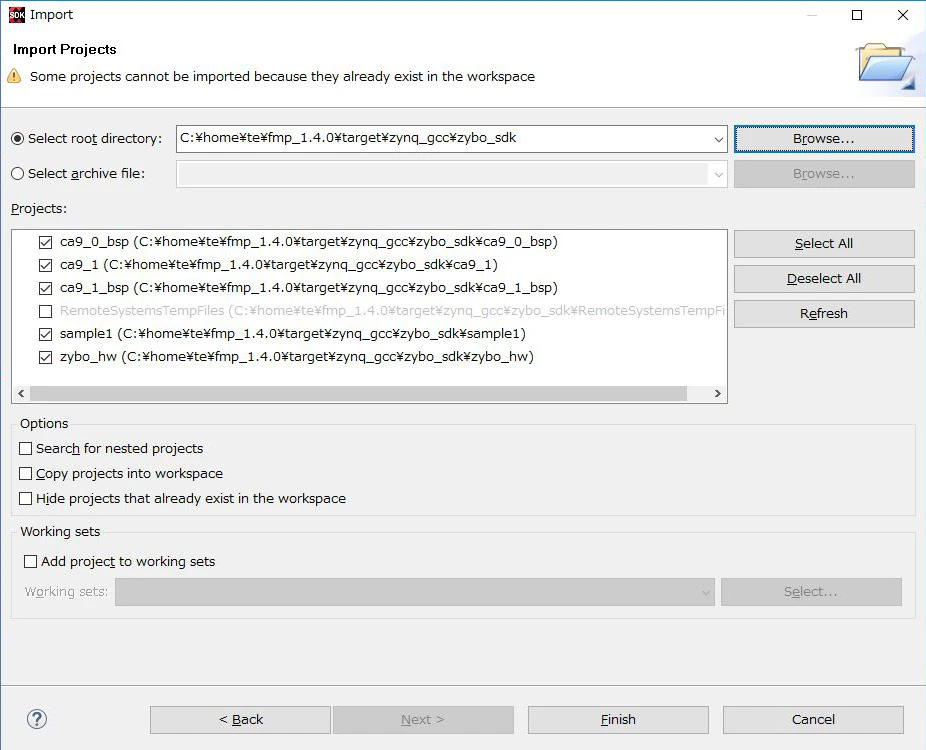Click the right scroll arrow of project list
This screenshot has height=750, width=926.
click(x=718, y=393)
